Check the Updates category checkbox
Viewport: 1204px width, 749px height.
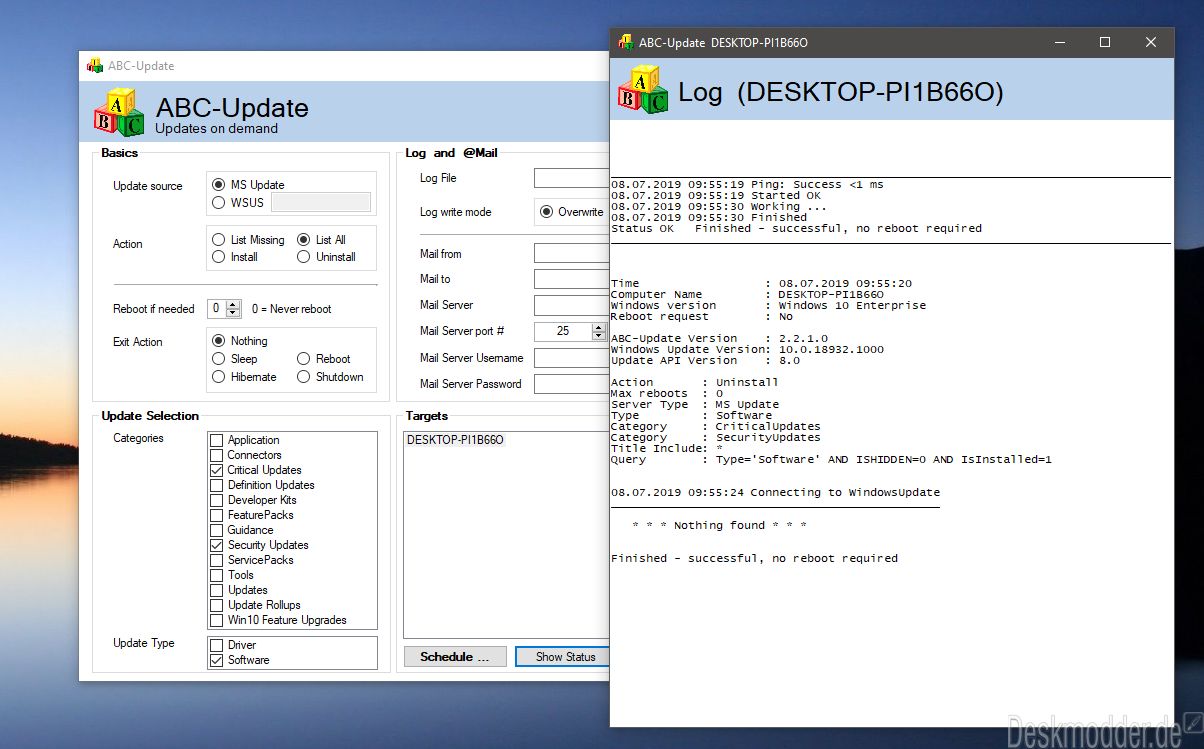pyautogui.click(x=216, y=590)
